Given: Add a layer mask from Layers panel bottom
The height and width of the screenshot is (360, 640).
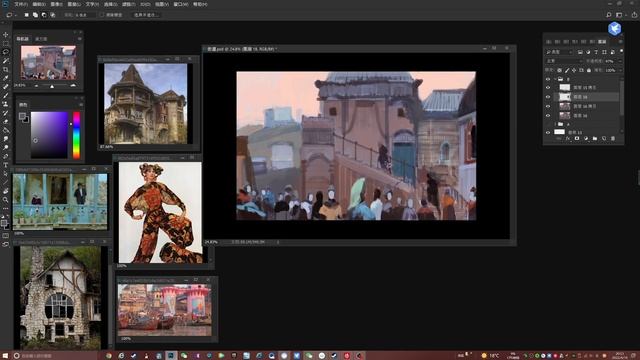Looking at the screenshot, I should (x=577, y=139).
